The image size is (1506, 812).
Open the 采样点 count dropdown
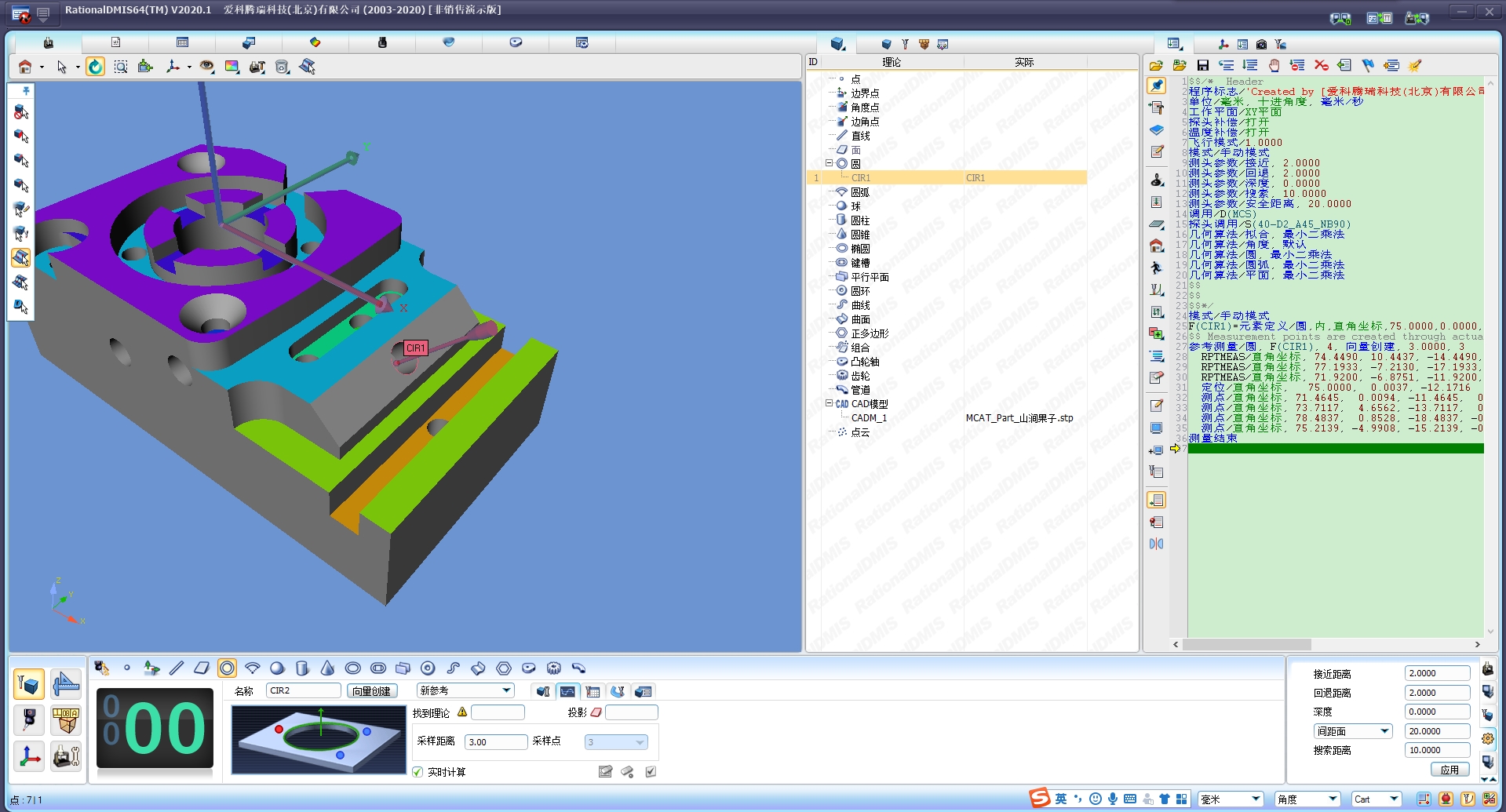pos(616,742)
